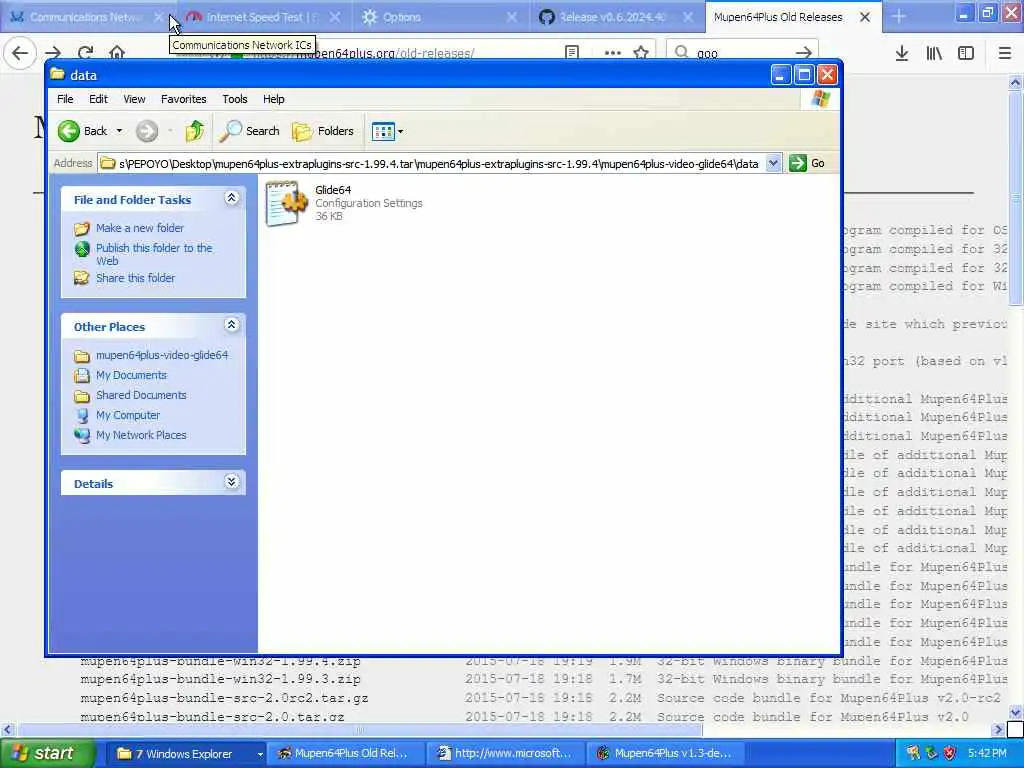Viewport: 1024px width, 768px height.
Task: Click mupen64plus-bundle-win32-1.99.3.zip link
Action: point(220,679)
